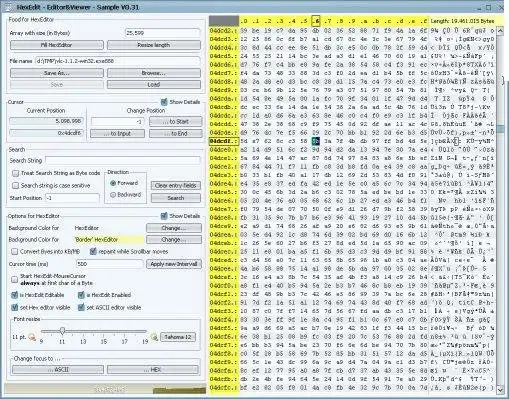
Task: Click the File name input field
Action: [117, 61]
